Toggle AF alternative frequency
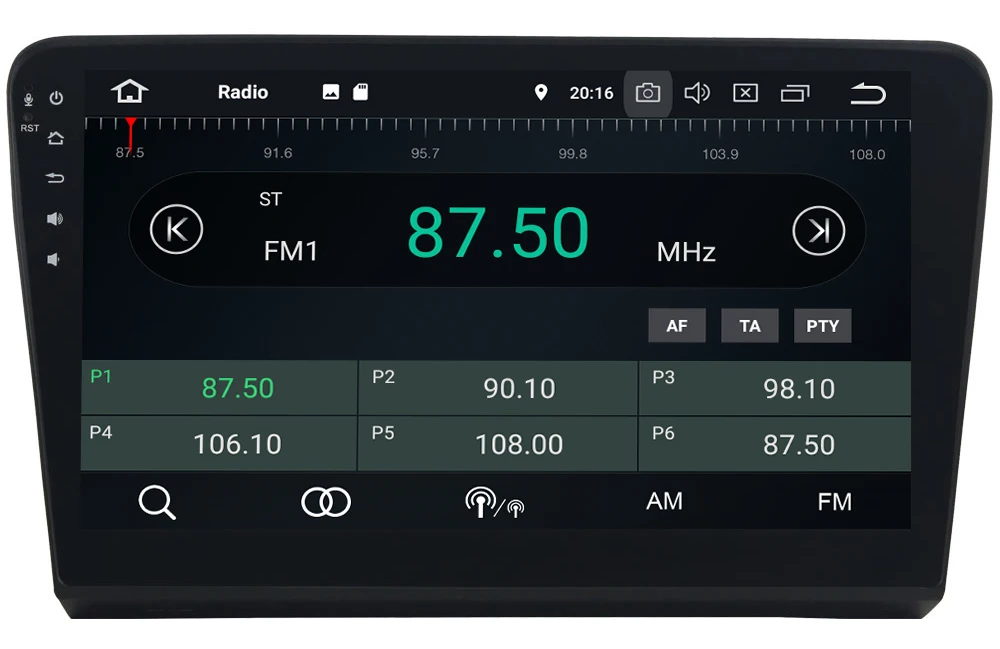This screenshot has height=649, width=1000. tap(677, 326)
